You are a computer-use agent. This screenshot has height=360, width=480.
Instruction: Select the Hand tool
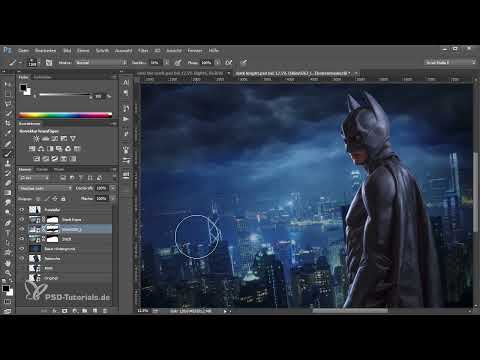point(7,263)
